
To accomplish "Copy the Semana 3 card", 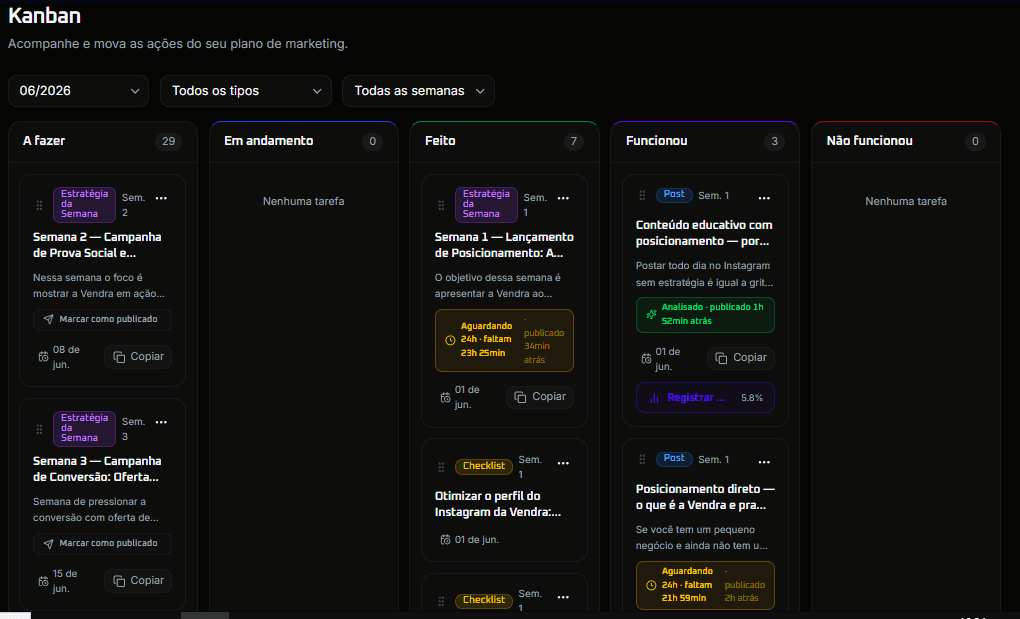I will point(138,581).
